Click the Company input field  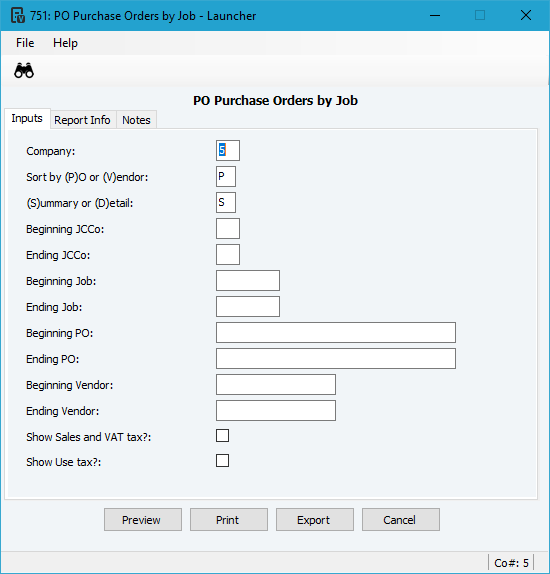(228, 150)
